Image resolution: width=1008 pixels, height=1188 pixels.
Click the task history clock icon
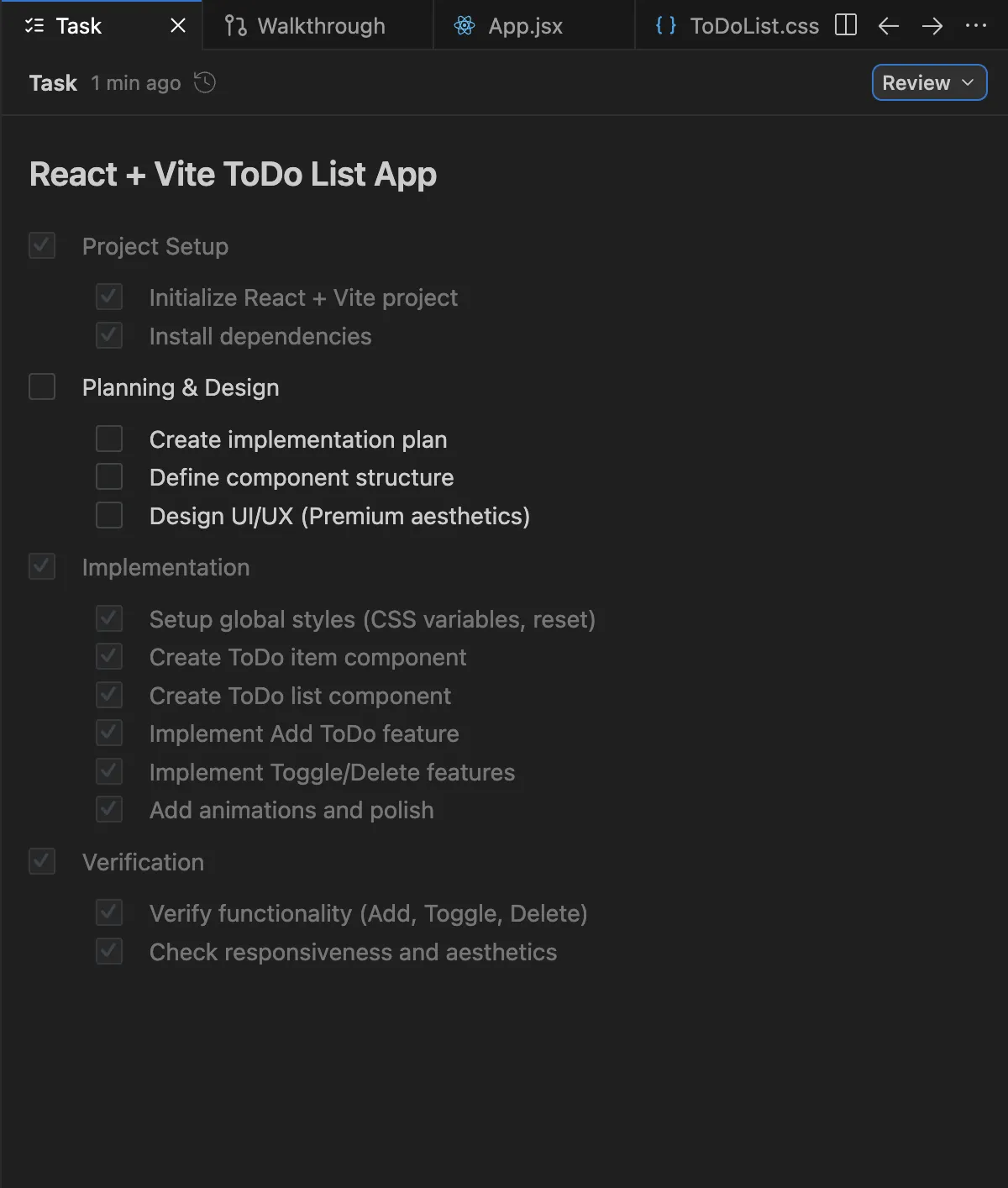[205, 82]
